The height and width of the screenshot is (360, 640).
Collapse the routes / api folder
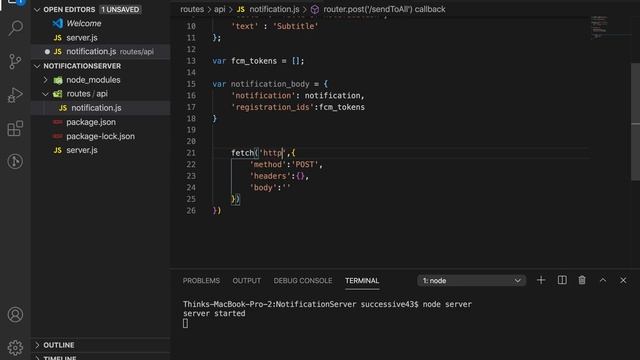click(x=46, y=94)
